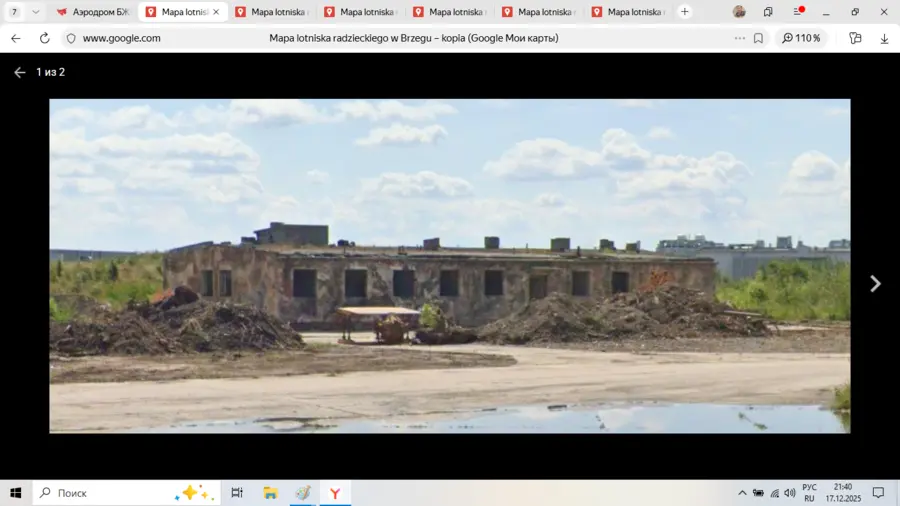The image size is (900, 506).
Task: Open the three-dot menu in the address bar
Action: coord(740,38)
